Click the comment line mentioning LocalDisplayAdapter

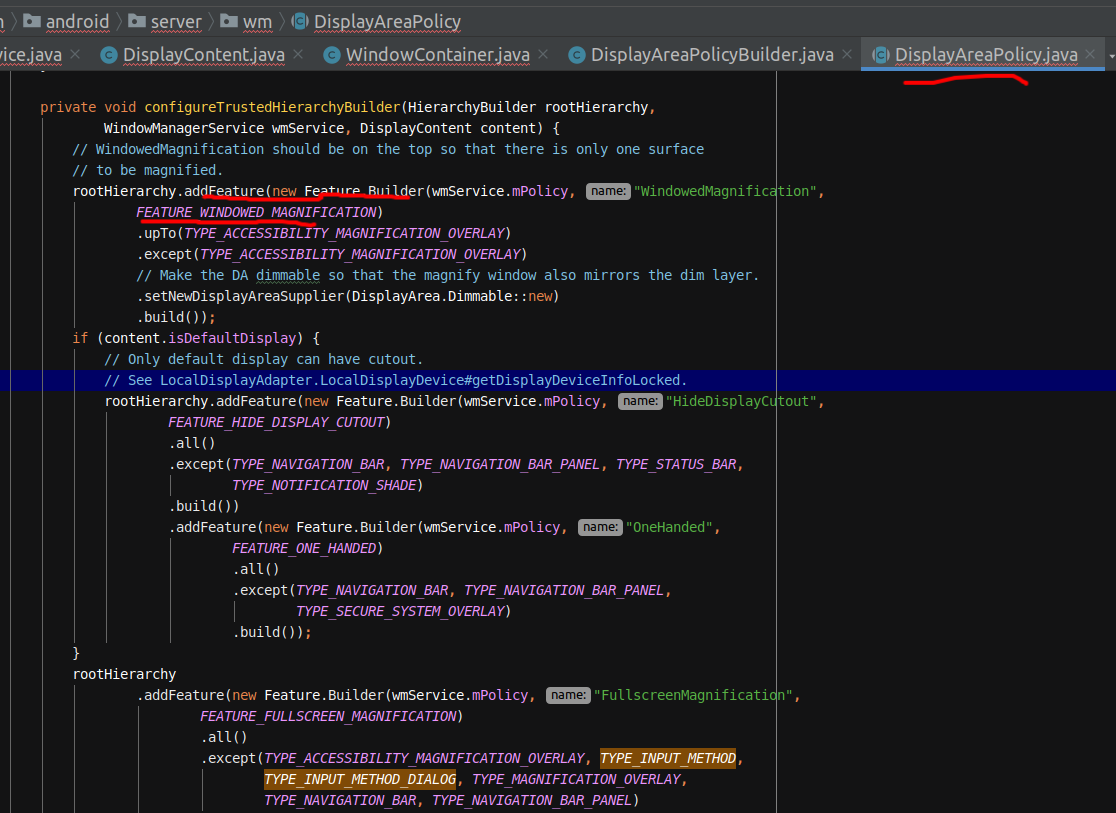[395, 380]
